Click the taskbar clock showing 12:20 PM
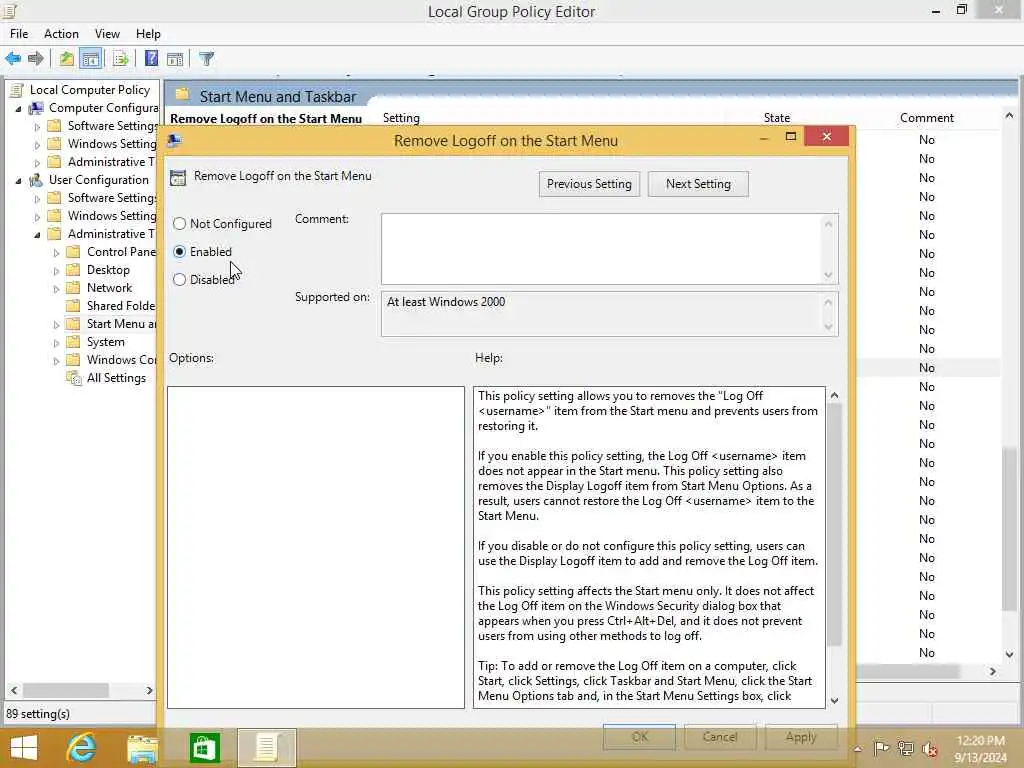The image size is (1024, 768). click(x=980, y=748)
